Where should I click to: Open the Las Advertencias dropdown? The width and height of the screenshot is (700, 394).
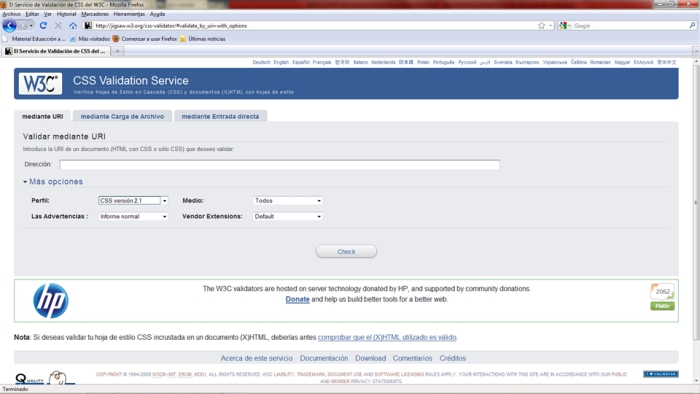pos(133,216)
